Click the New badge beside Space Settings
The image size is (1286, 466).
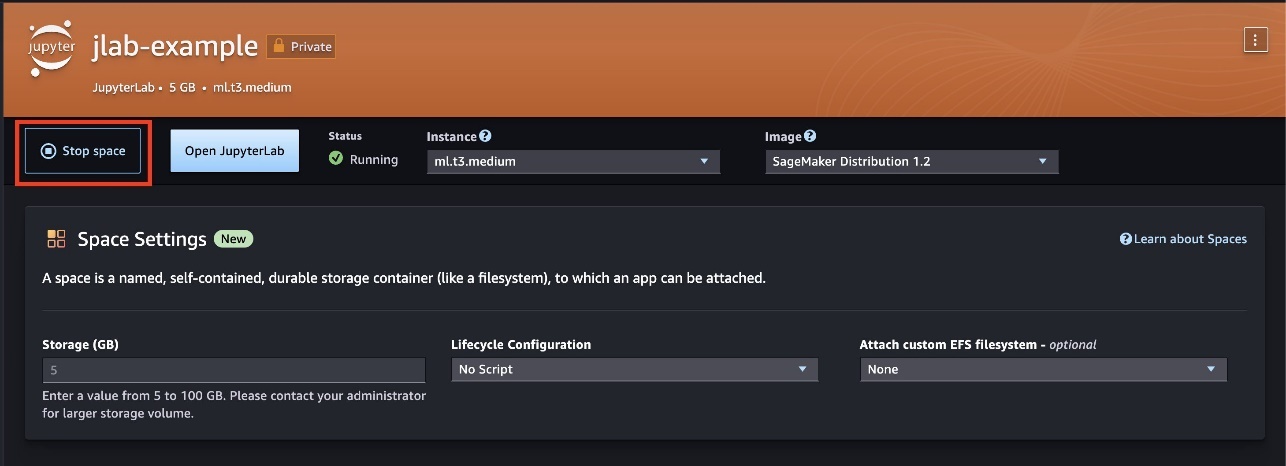(x=233, y=239)
